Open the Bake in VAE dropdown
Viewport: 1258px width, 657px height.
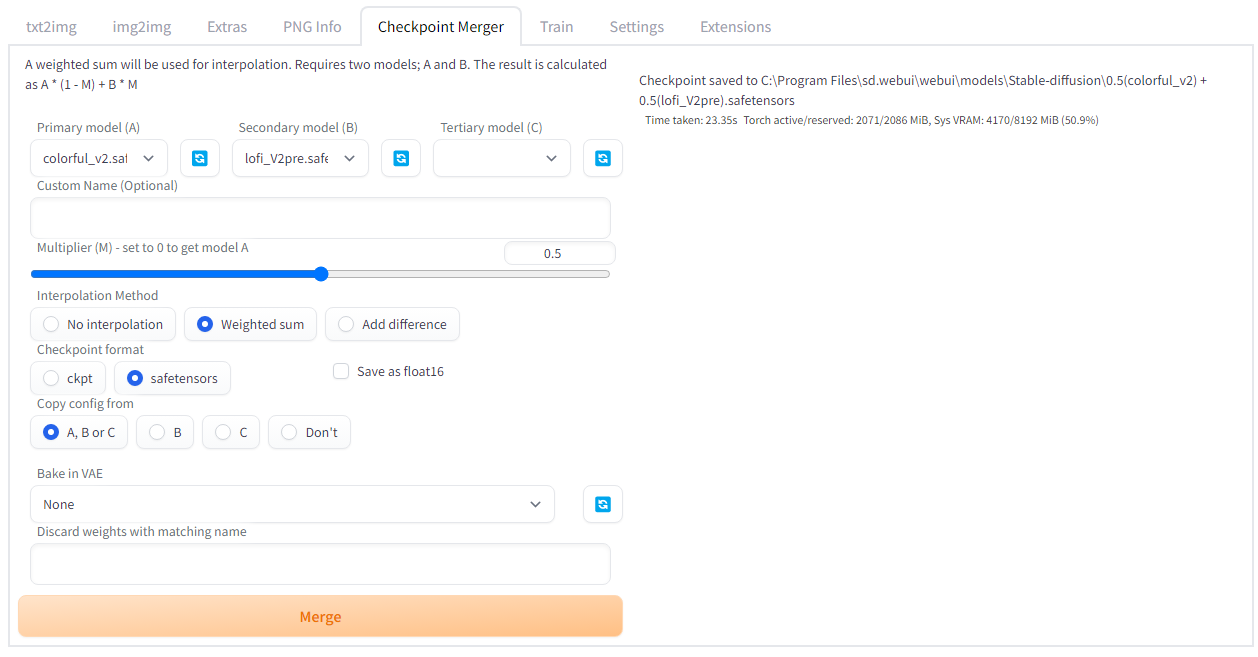click(x=292, y=503)
